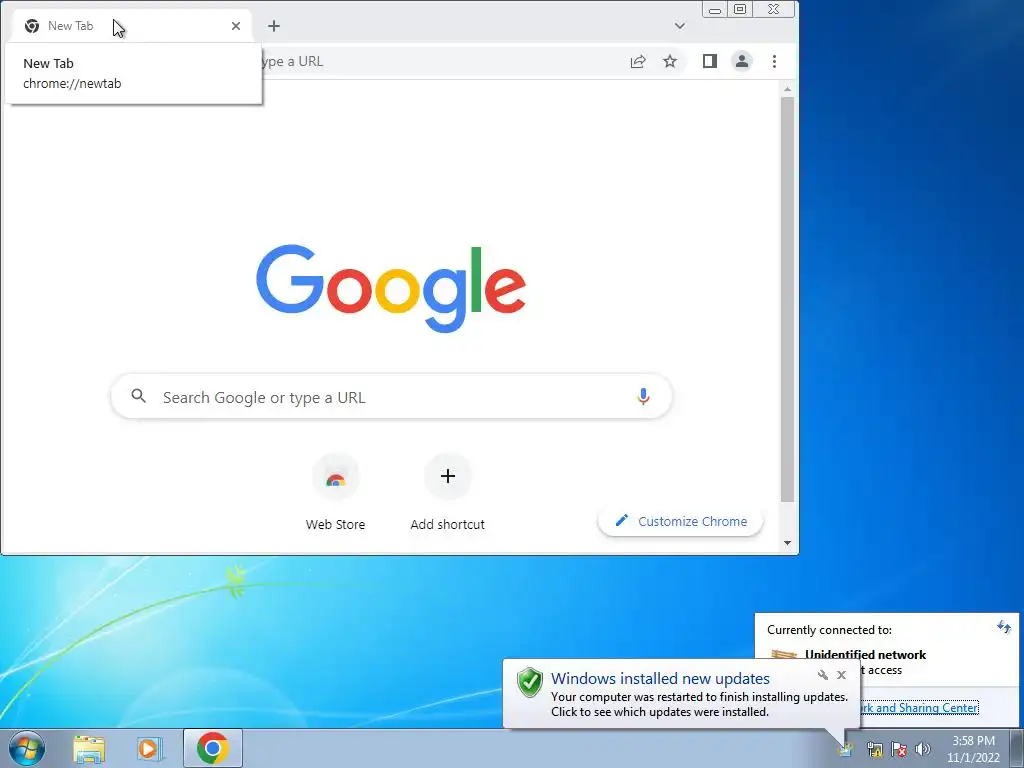Open the tab search chevron dropdown
Viewport: 1024px width, 768px height.
(x=680, y=26)
